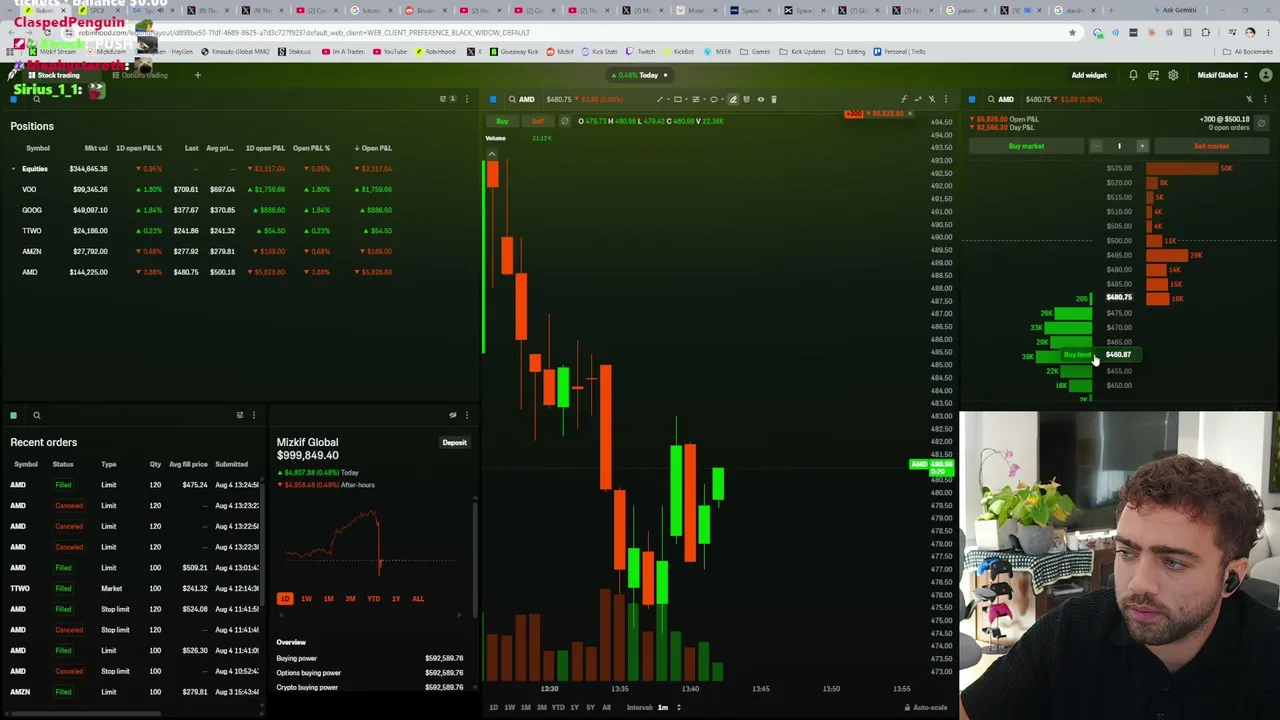Click the Deposit button
Viewport: 1280px width, 720px height.
tap(455, 443)
